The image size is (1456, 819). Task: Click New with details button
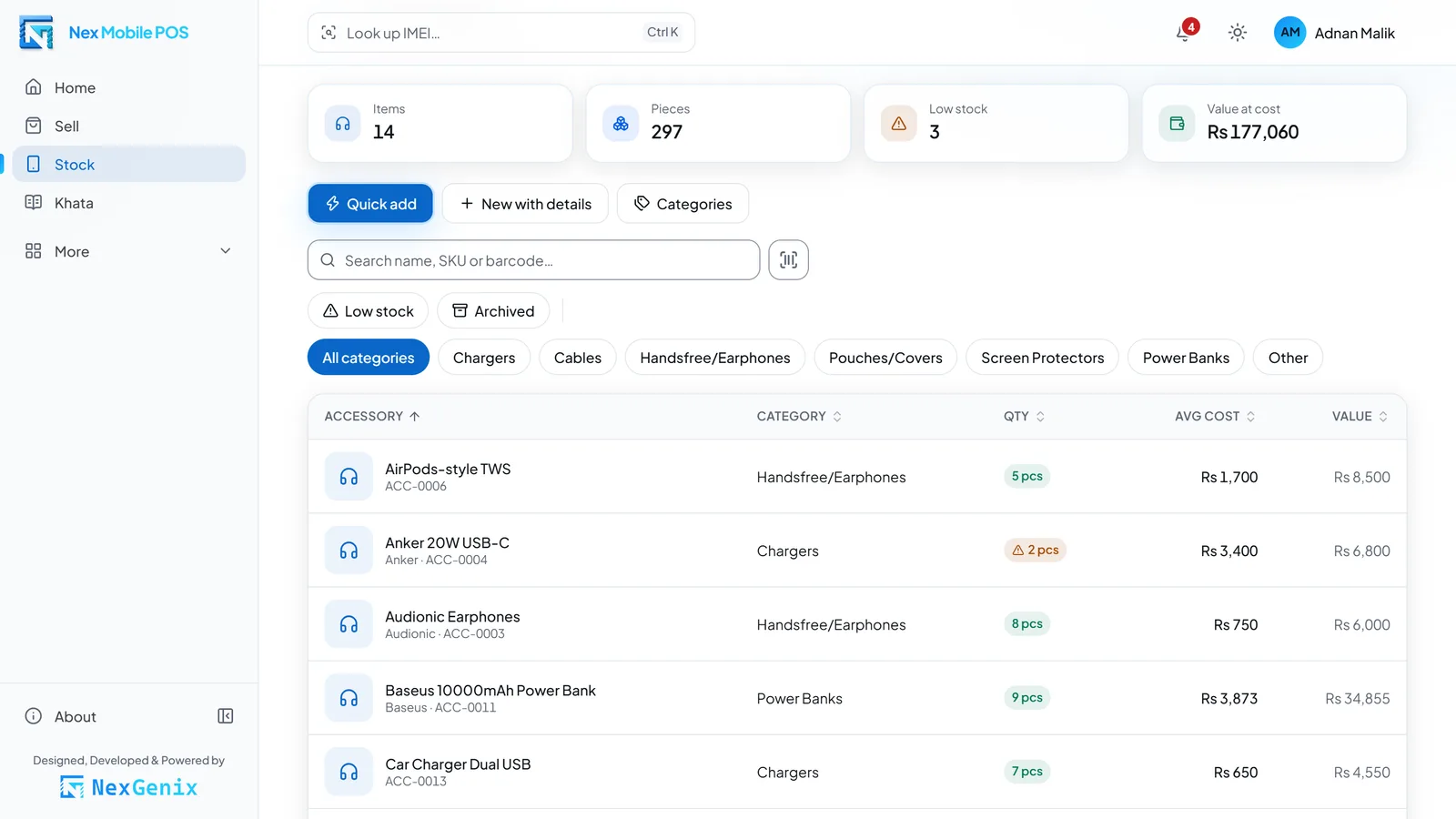(x=525, y=204)
